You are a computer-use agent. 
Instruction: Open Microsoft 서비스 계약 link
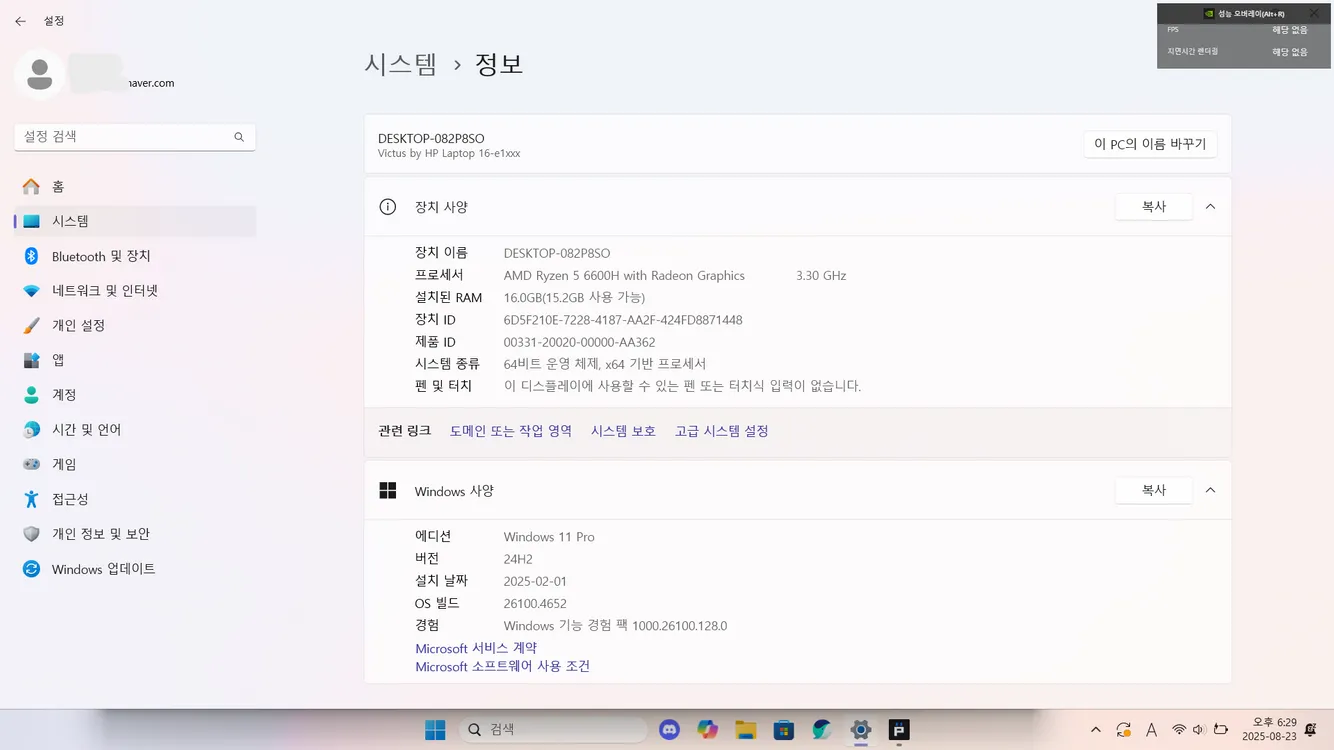476,648
